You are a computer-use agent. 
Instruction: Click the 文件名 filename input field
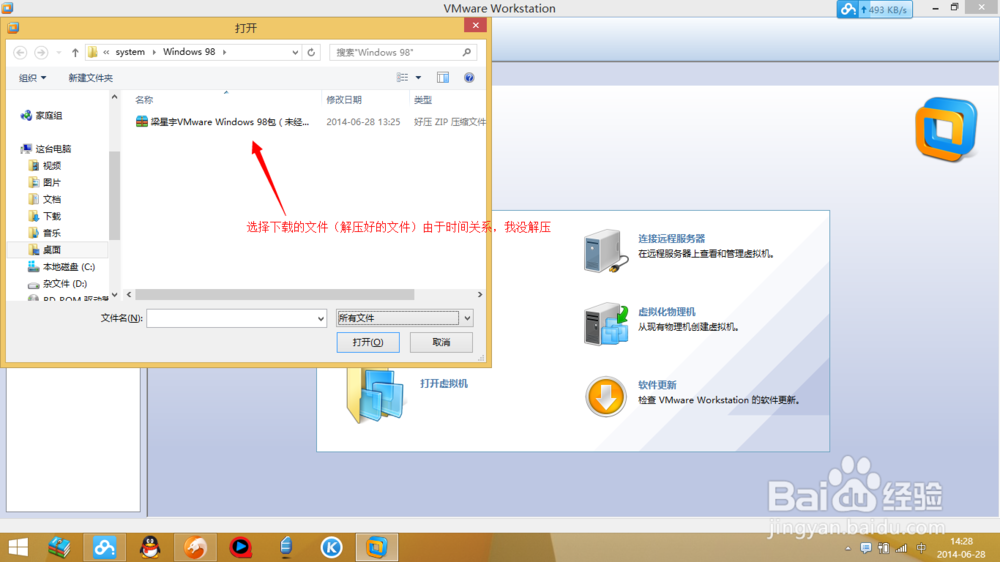pyautogui.click(x=231, y=318)
